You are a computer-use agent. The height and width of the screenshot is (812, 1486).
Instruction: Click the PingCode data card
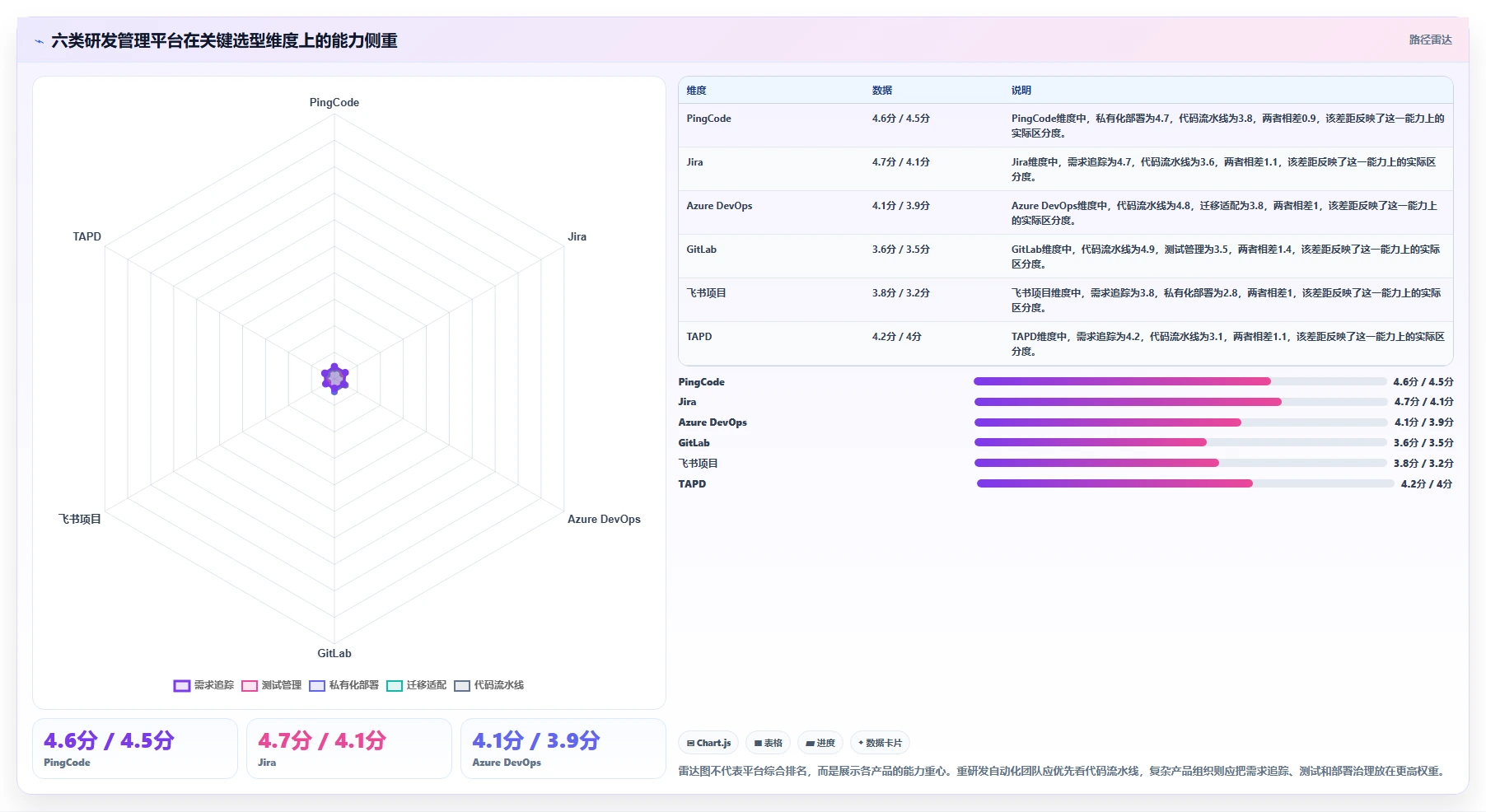(x=135, y=749)
